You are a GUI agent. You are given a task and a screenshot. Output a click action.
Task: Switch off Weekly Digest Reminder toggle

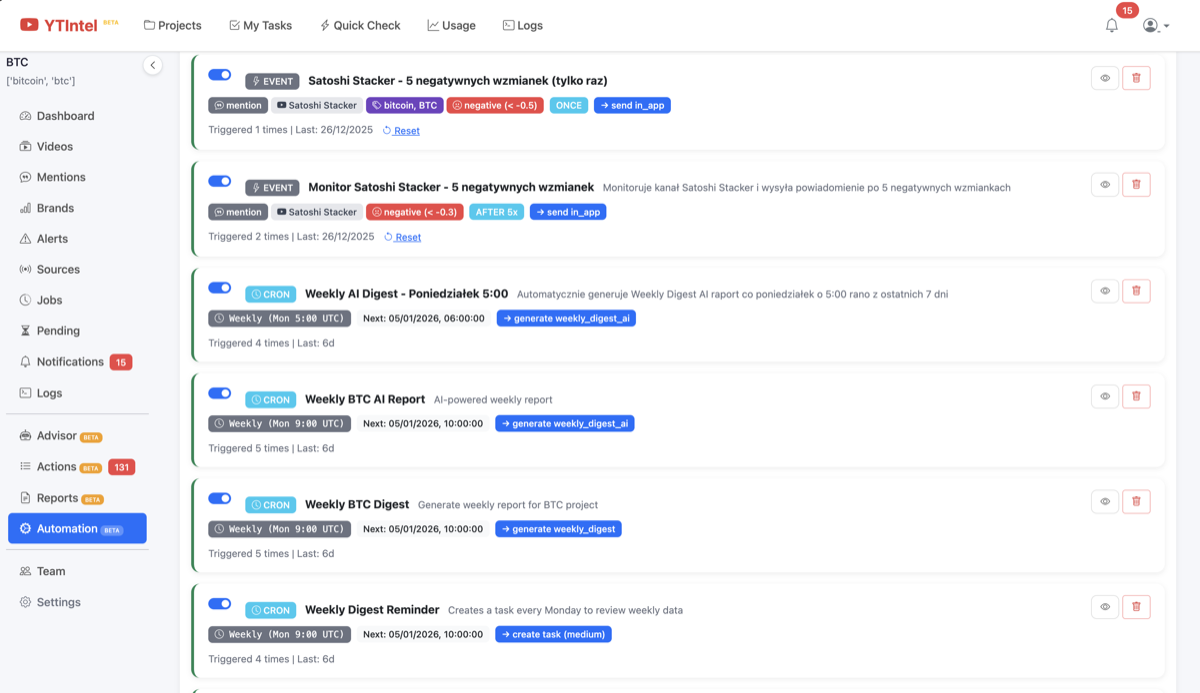220,604
